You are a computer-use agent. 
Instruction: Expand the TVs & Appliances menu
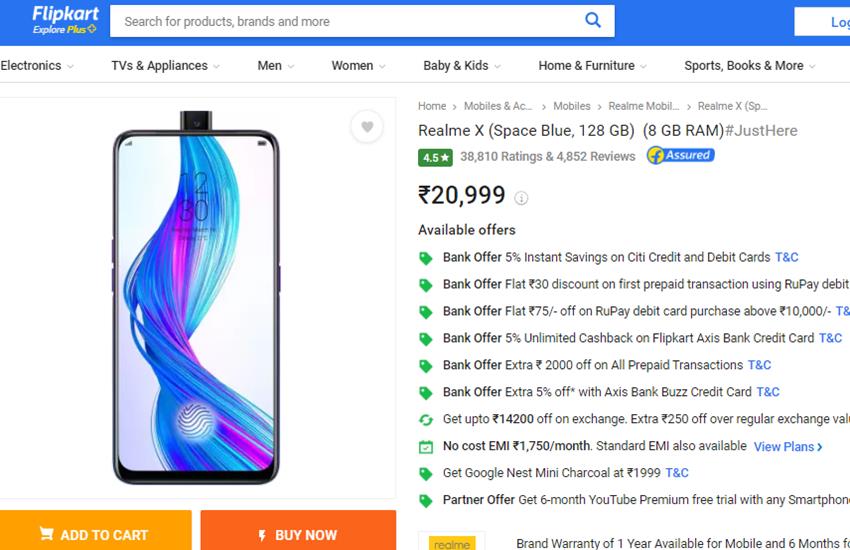[x=165, y=66]
